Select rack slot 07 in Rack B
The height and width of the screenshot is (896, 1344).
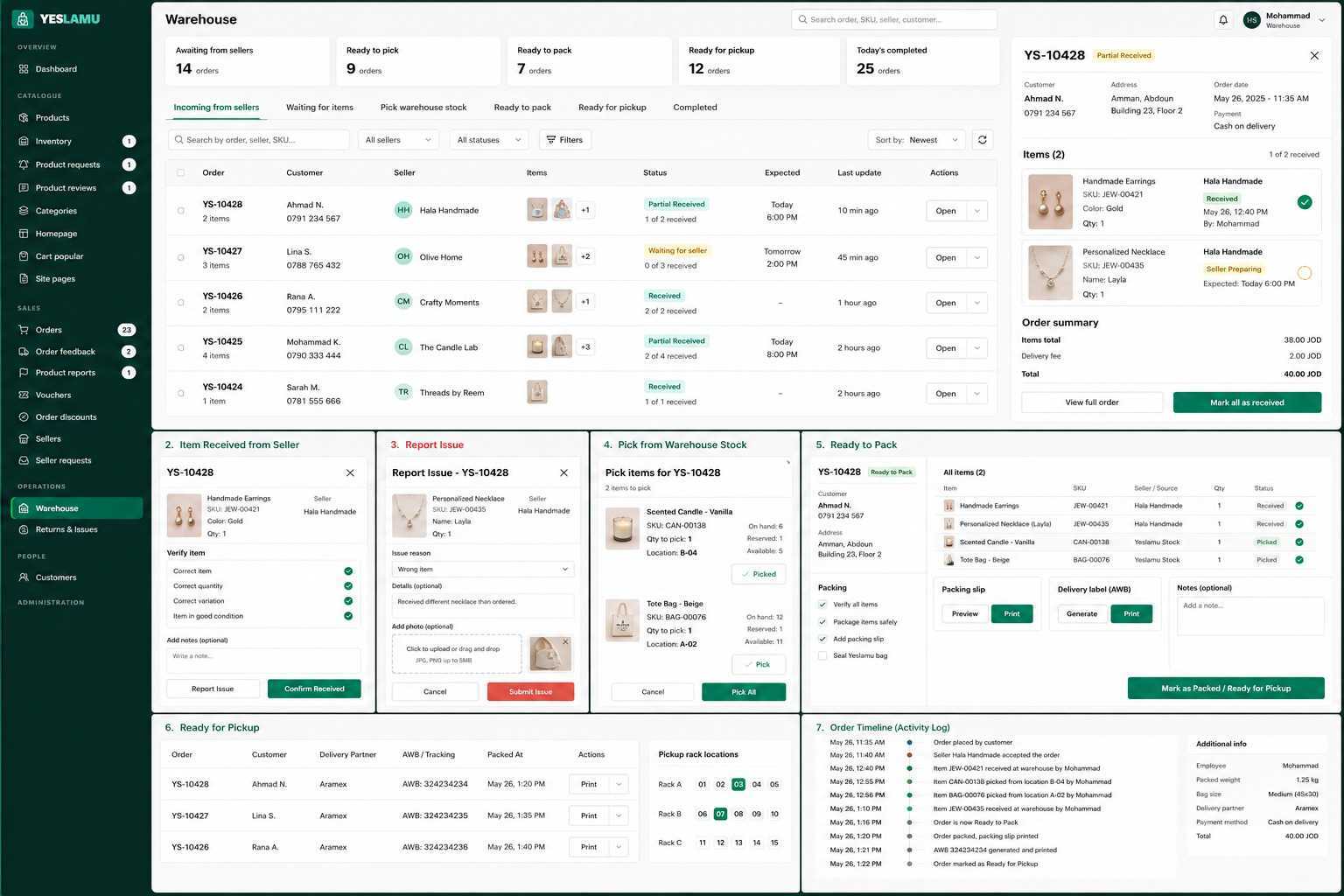point(720,814)
